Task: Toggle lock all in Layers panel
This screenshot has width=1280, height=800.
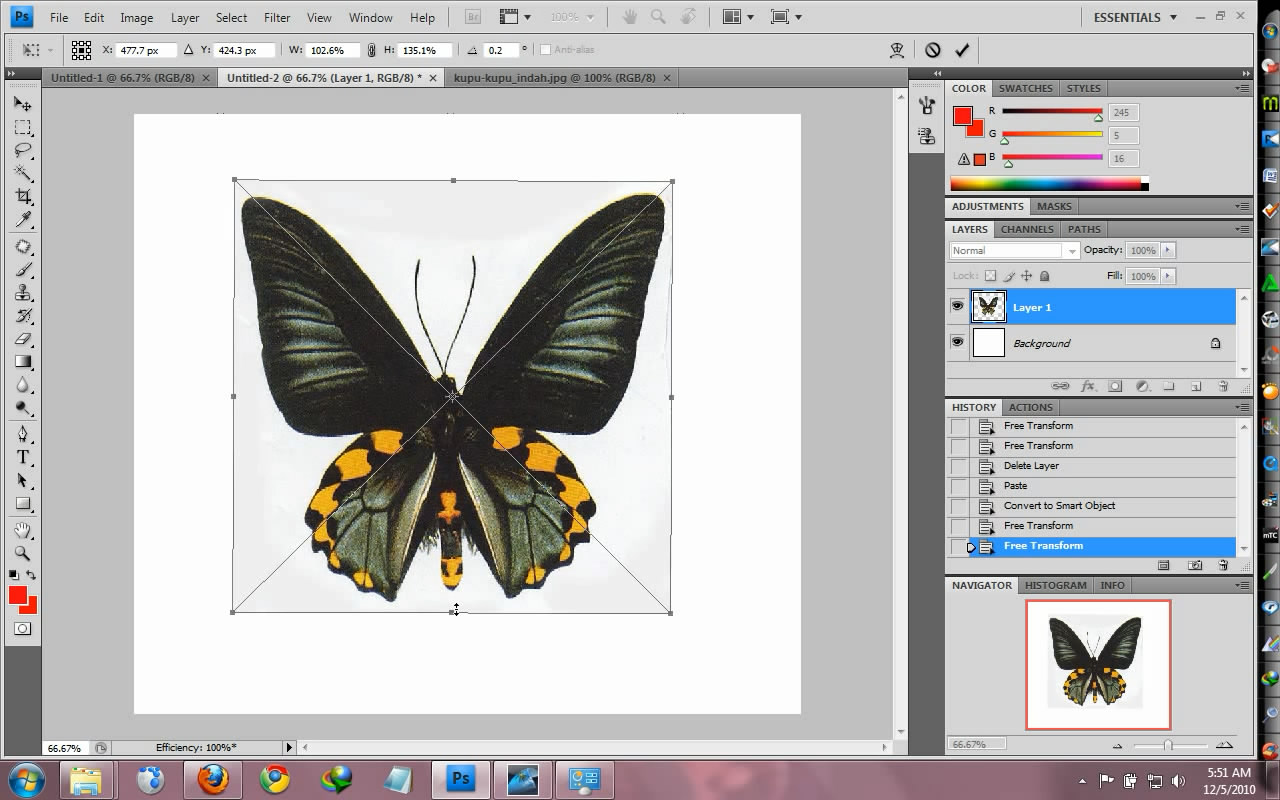Action: pos(1045,276)
